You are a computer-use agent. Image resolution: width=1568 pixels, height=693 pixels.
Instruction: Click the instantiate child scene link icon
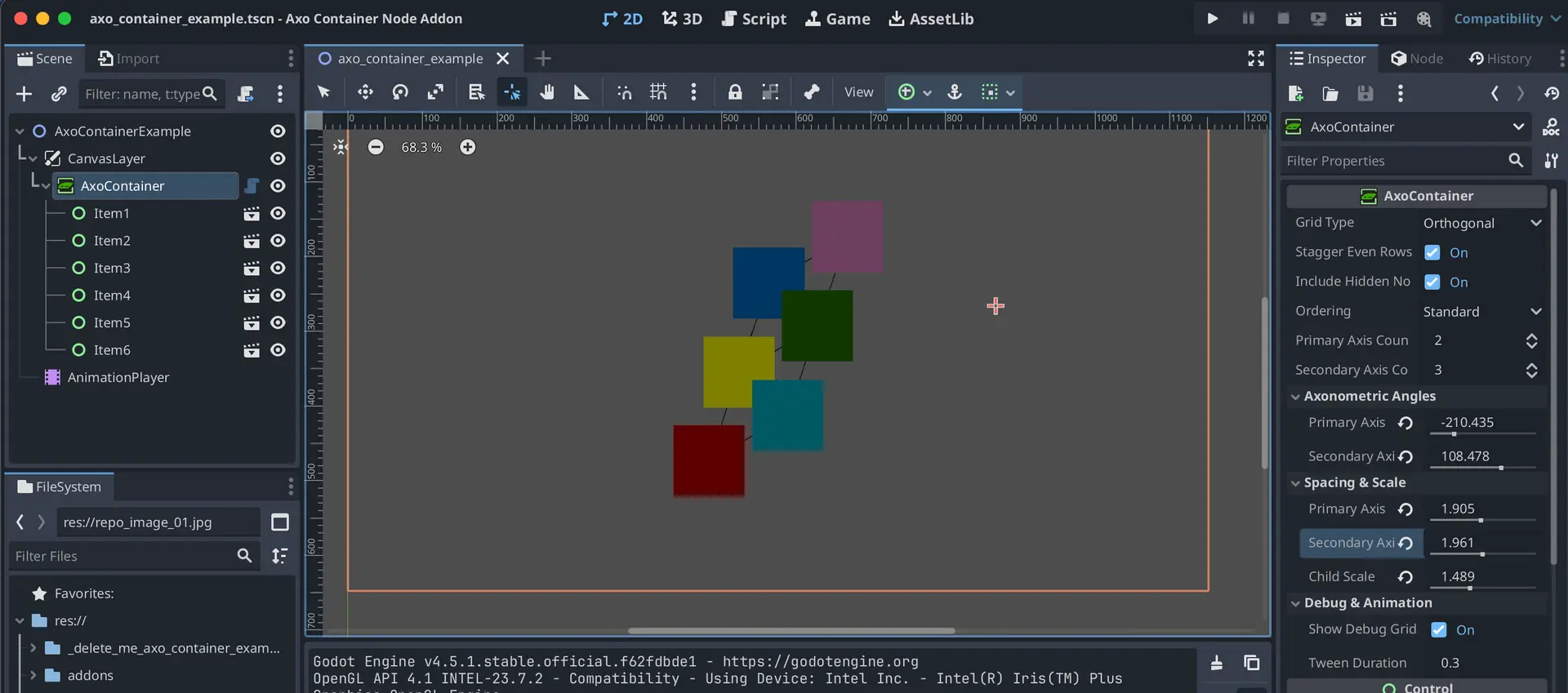point(58,94)
